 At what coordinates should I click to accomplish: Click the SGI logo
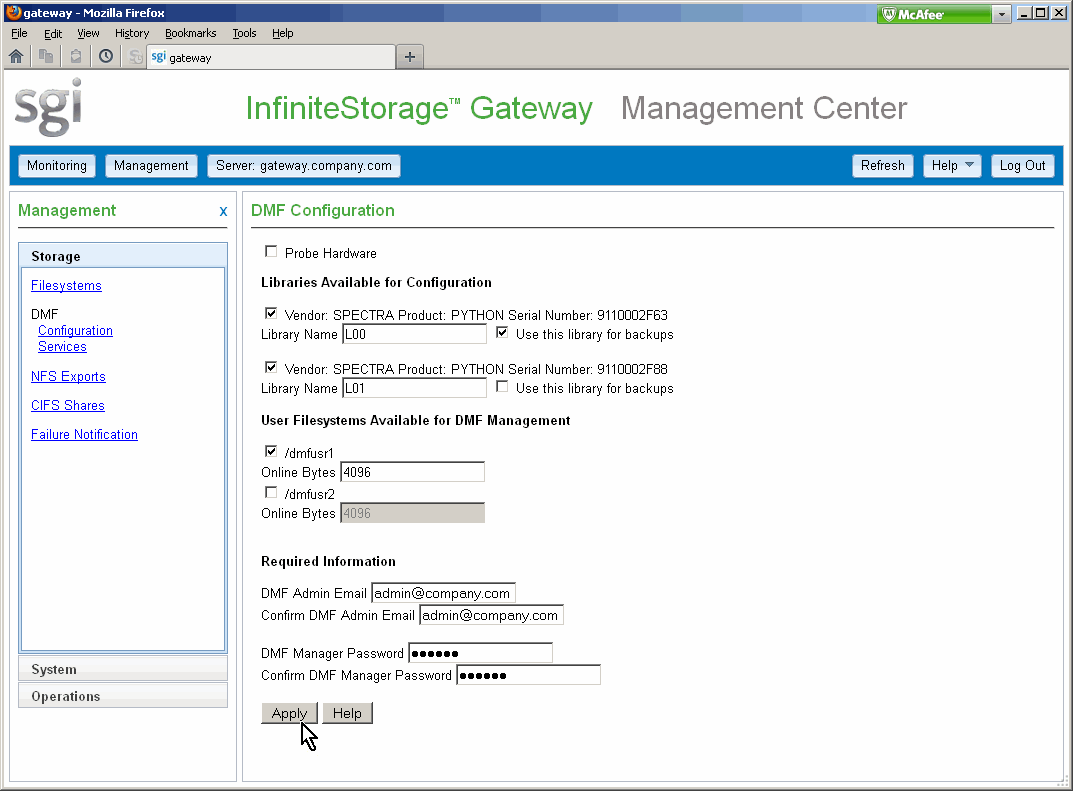[x=48, y=108]
